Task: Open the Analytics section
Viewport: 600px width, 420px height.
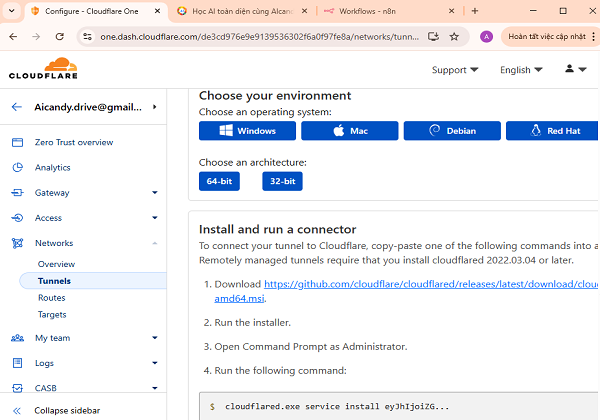Action: [52, 168]
